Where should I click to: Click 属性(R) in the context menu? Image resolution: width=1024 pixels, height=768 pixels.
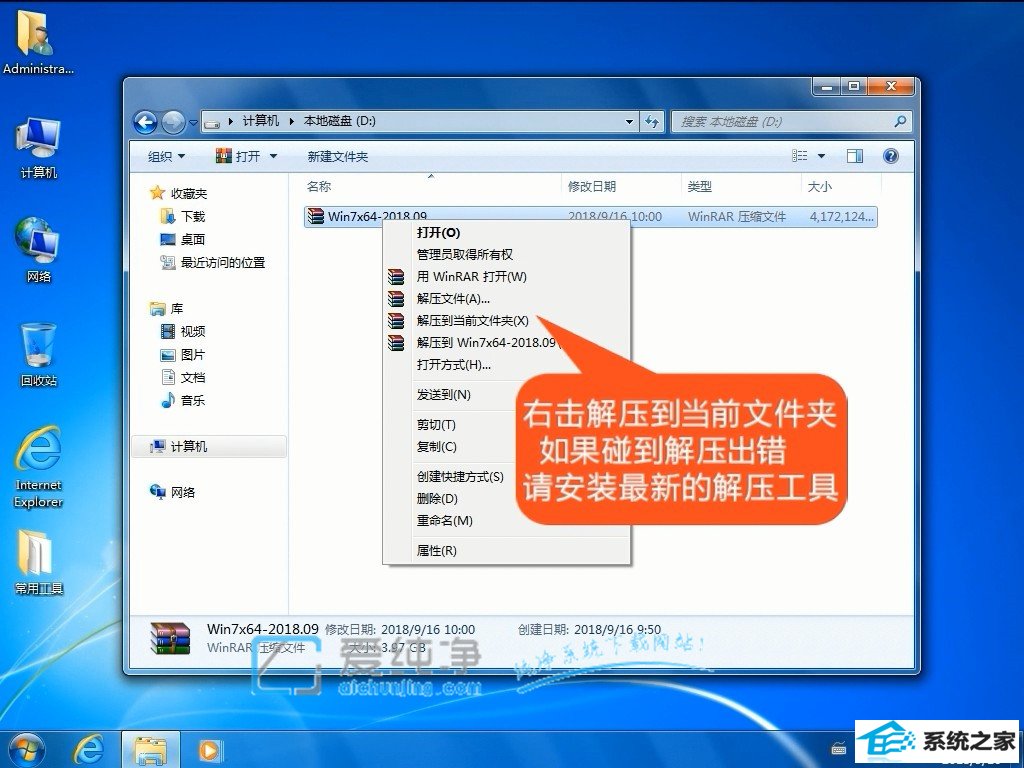[x=436, y=551]
